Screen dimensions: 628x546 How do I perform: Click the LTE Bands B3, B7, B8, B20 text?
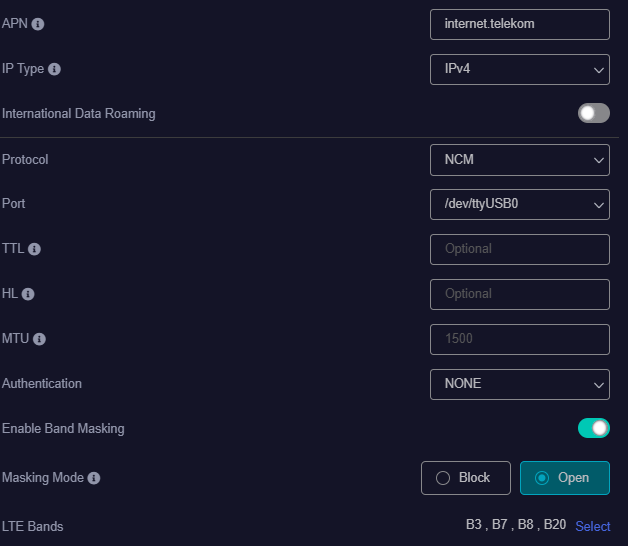pos(515,526)
